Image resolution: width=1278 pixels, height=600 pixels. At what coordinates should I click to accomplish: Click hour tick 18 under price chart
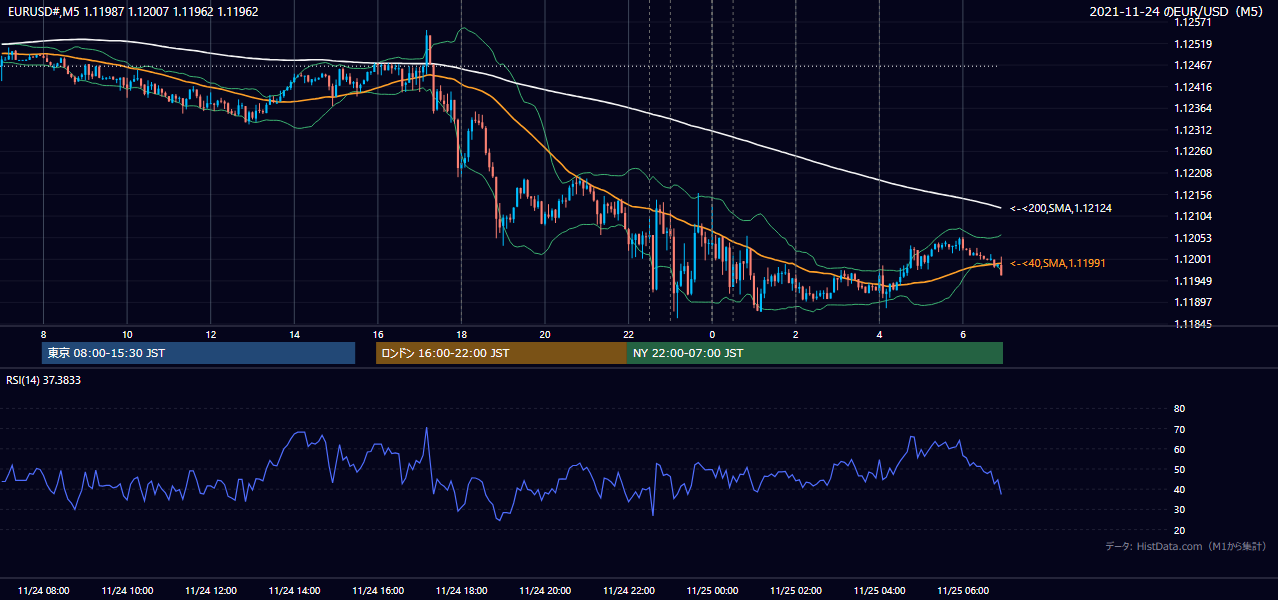(x=461, y=334)
